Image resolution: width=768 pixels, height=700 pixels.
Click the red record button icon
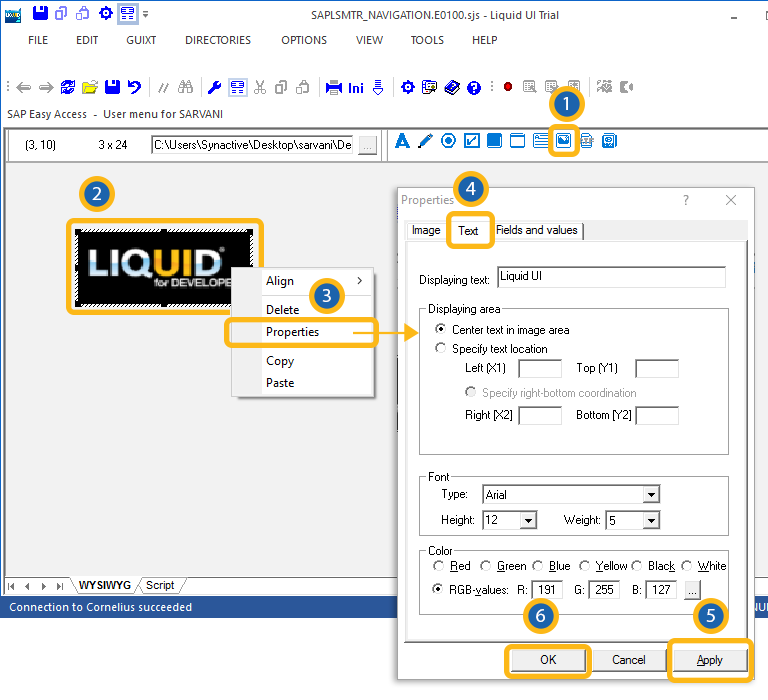pyautogui.click(x=508, y=87)
